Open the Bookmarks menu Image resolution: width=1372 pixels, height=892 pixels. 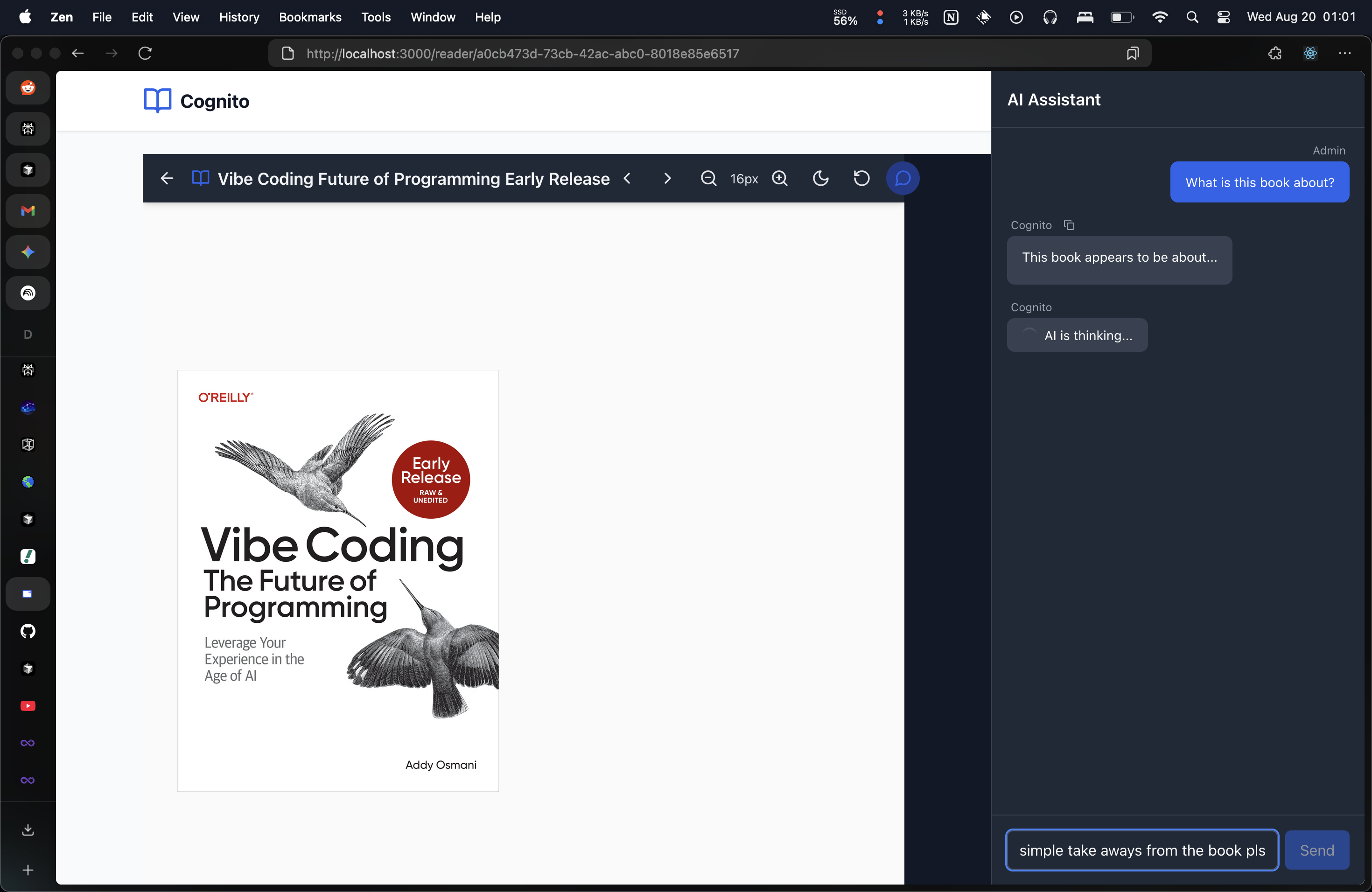[x=310, y=17]
